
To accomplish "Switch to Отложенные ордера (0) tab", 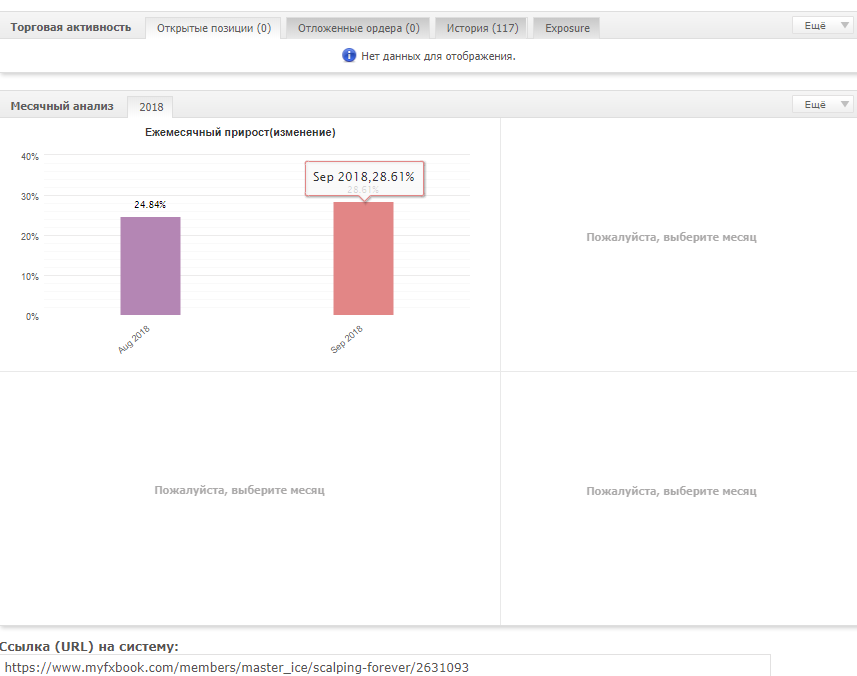I will point(359,28).
